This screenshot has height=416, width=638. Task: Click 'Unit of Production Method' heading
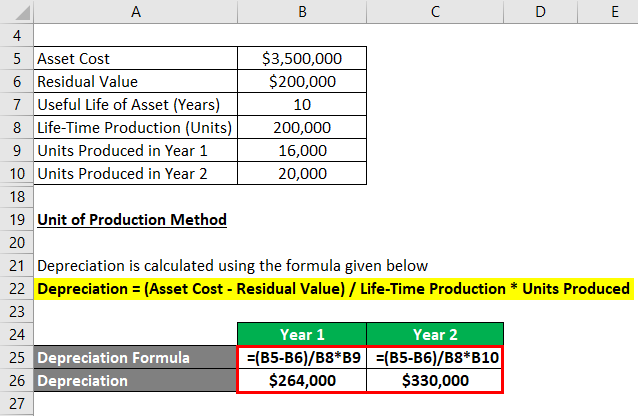(x=132, y=220)
